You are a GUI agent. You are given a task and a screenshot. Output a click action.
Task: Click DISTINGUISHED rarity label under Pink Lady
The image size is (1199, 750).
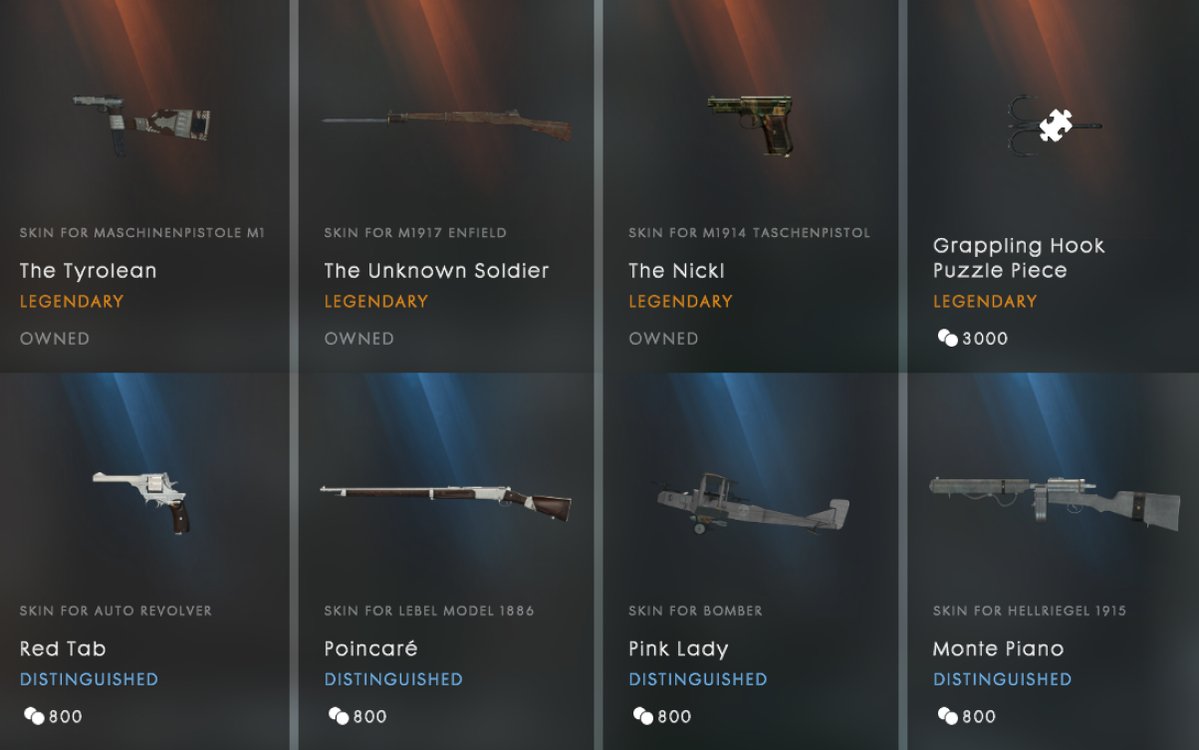697,679
